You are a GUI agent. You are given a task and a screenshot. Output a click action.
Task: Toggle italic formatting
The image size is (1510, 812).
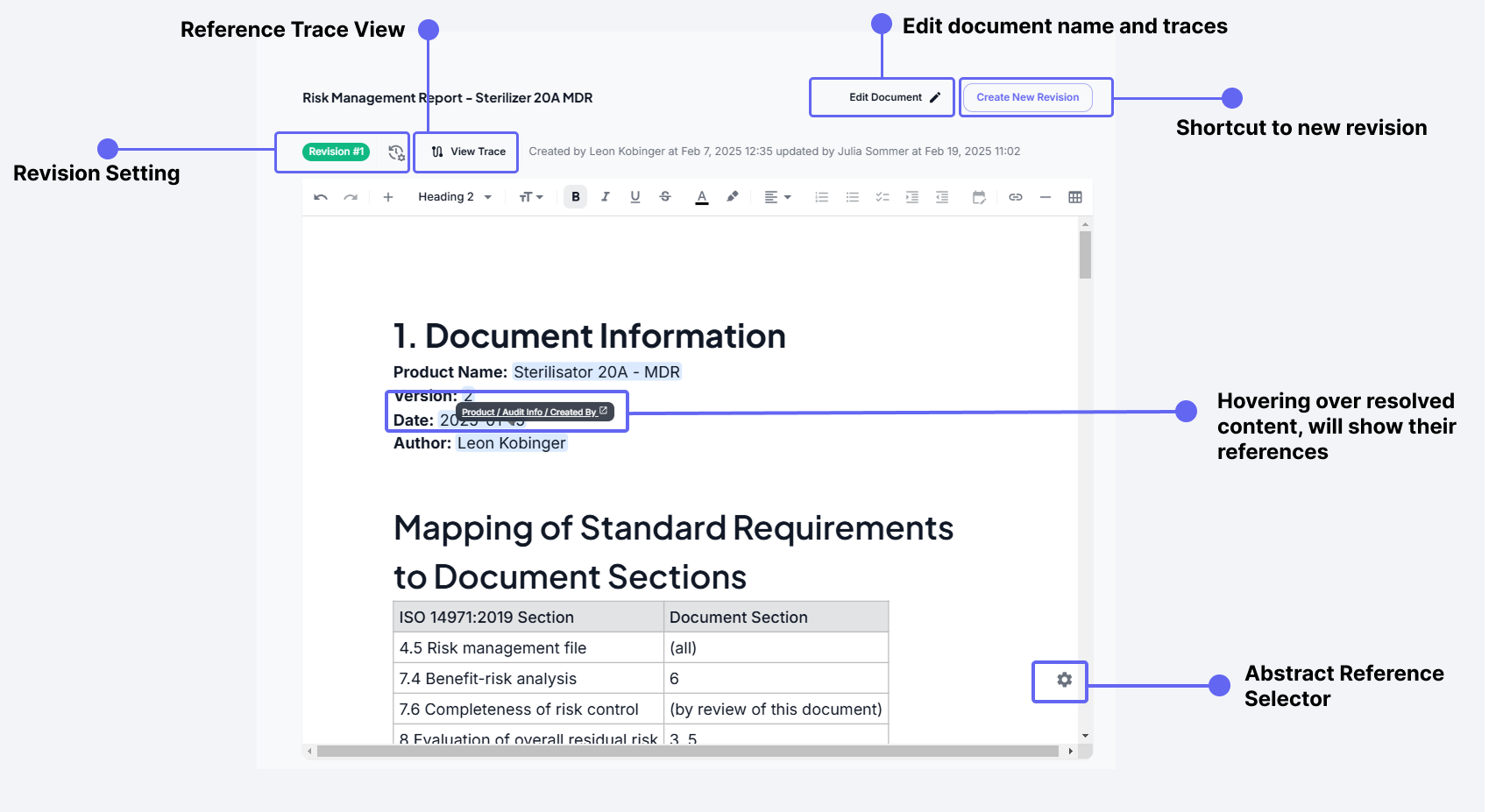coord(605,196)
